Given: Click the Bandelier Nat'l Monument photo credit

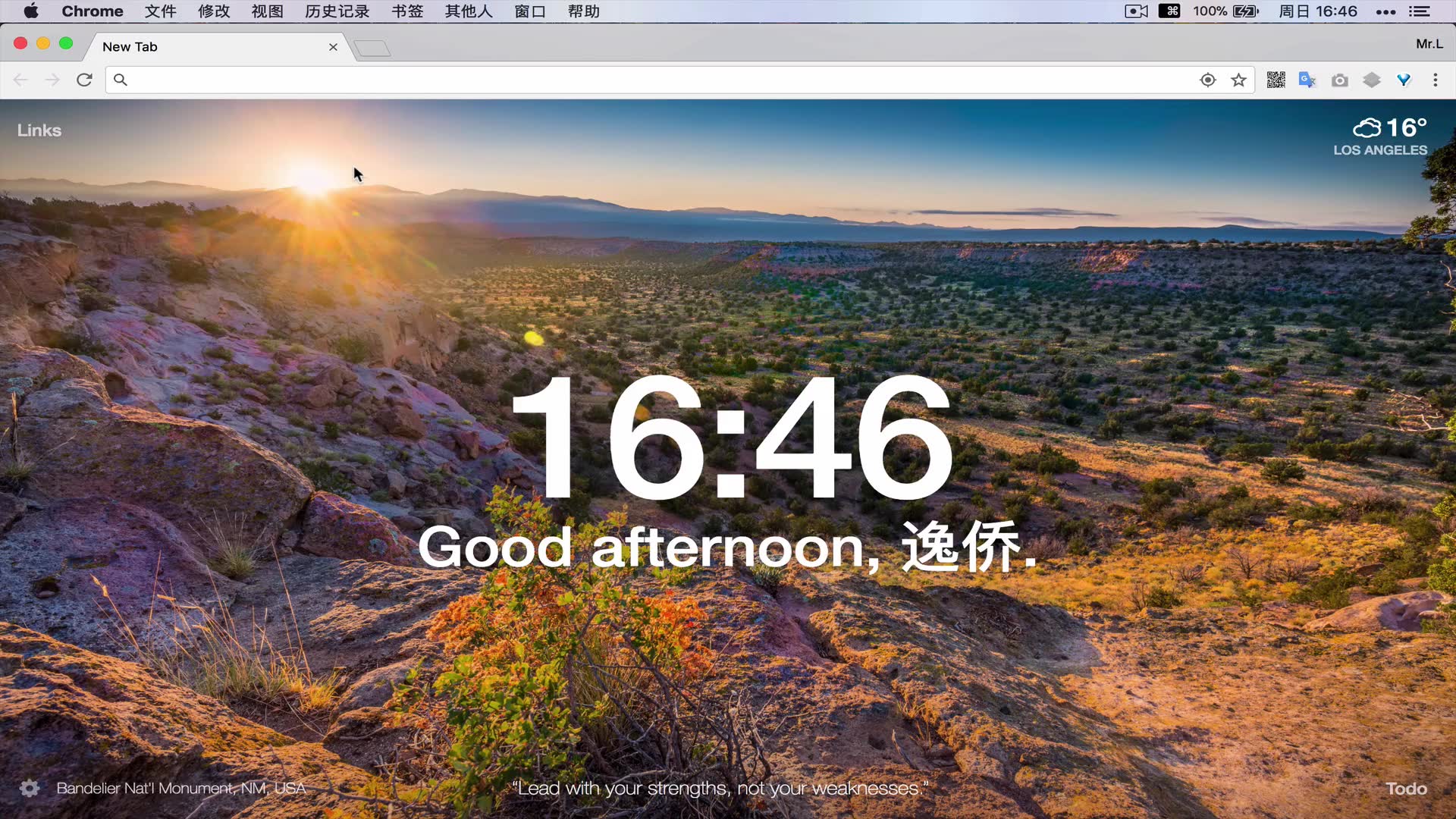Looking at the screenshot, I should tap(181, 788).
